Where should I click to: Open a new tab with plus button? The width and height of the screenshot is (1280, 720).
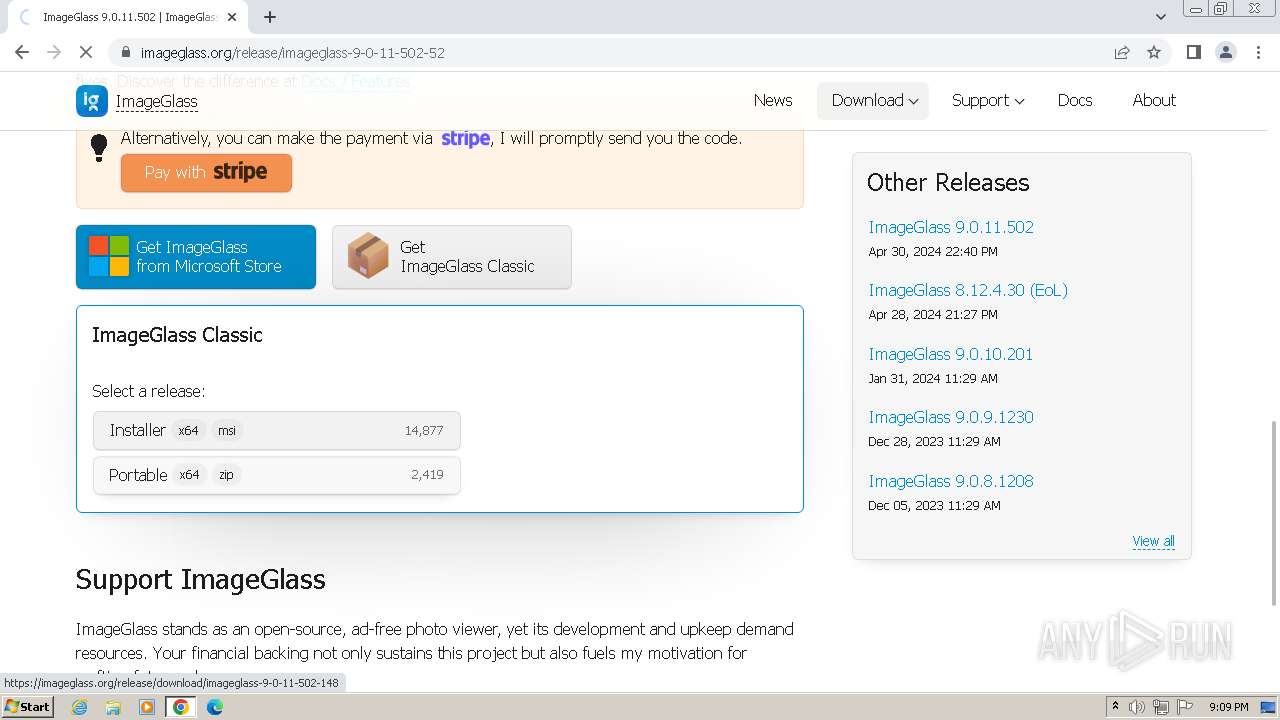click(270, 17)
